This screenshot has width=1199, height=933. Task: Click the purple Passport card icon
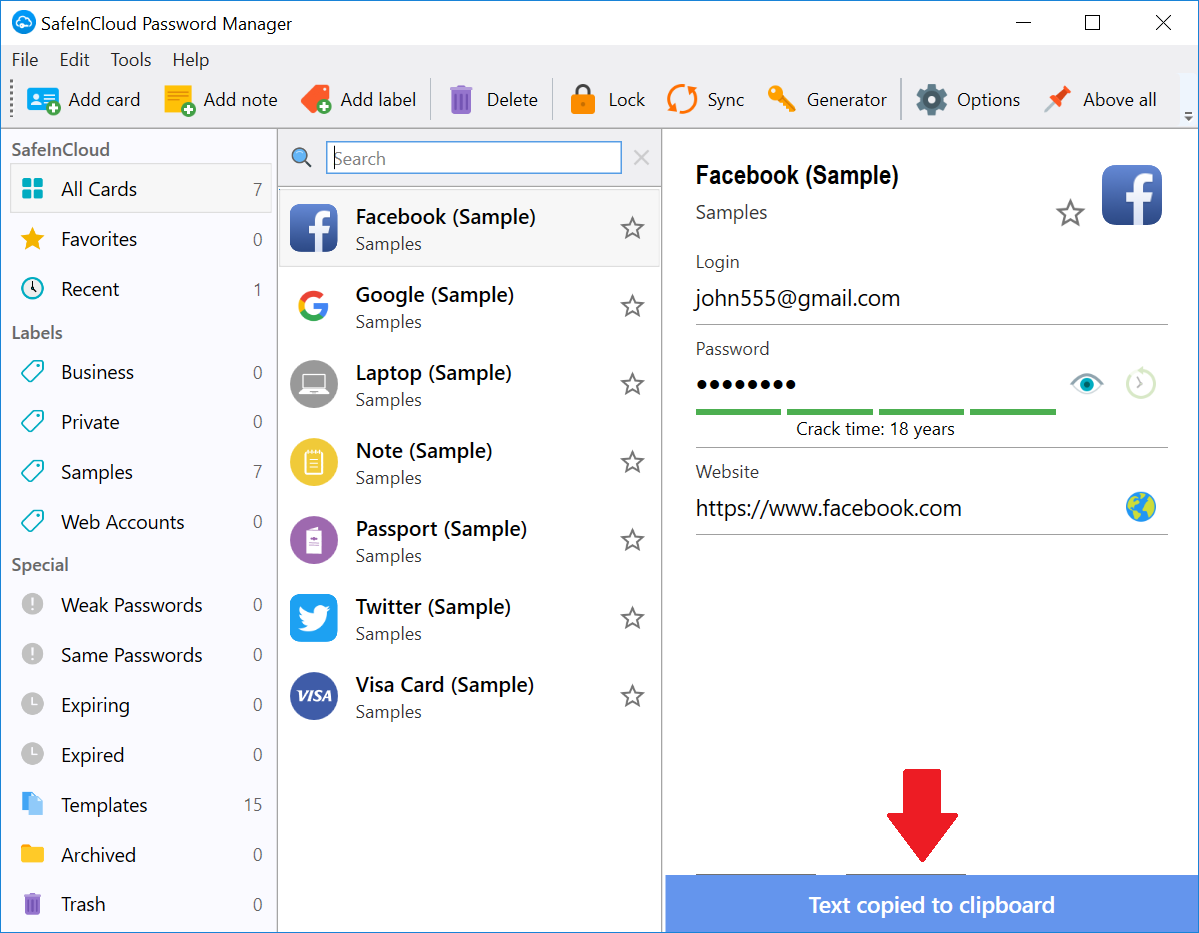[314, 540]
